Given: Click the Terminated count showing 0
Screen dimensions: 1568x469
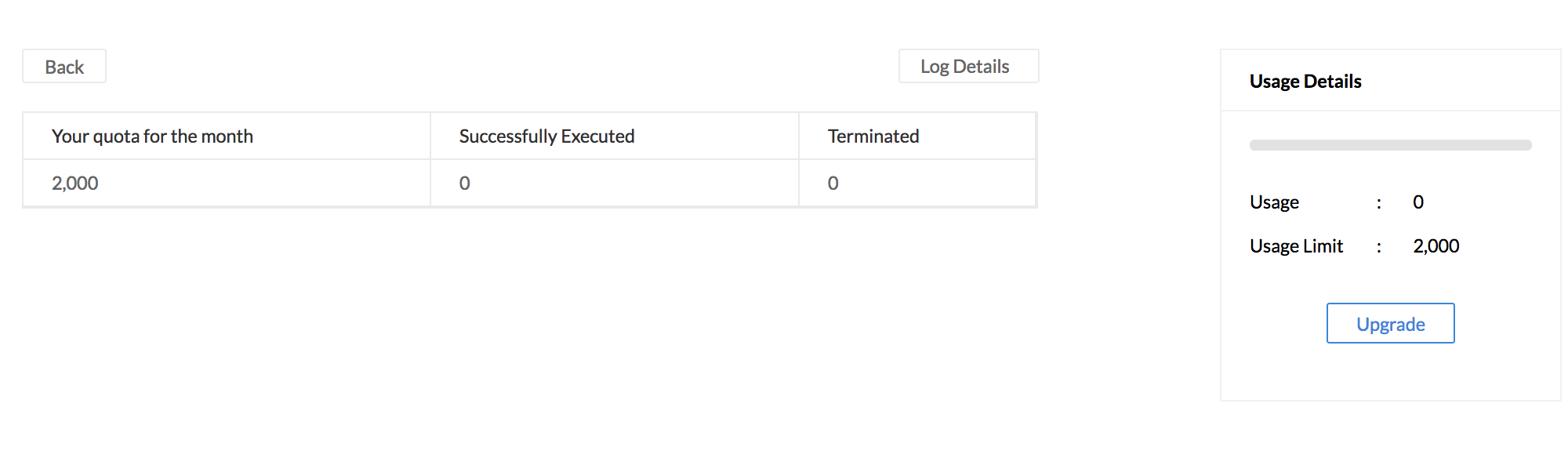Looking at the screenshot, I should [x=832, y=182].
